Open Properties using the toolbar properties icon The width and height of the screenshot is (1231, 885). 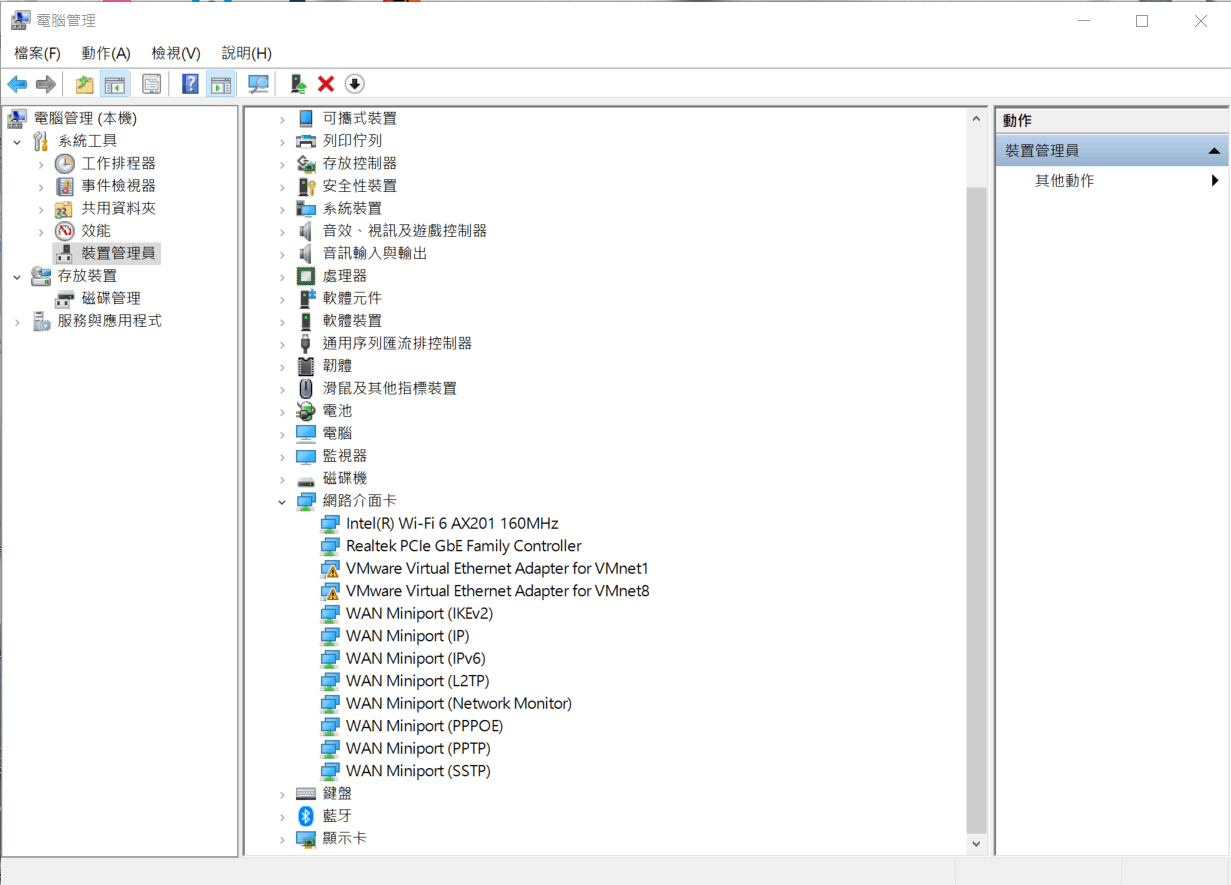pyautogui.click(x=151, y=84)
